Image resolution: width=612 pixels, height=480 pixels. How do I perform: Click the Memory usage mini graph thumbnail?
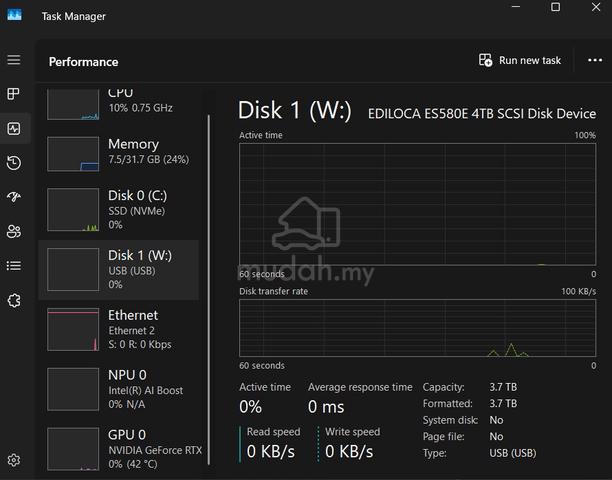[x=73, y=154]
